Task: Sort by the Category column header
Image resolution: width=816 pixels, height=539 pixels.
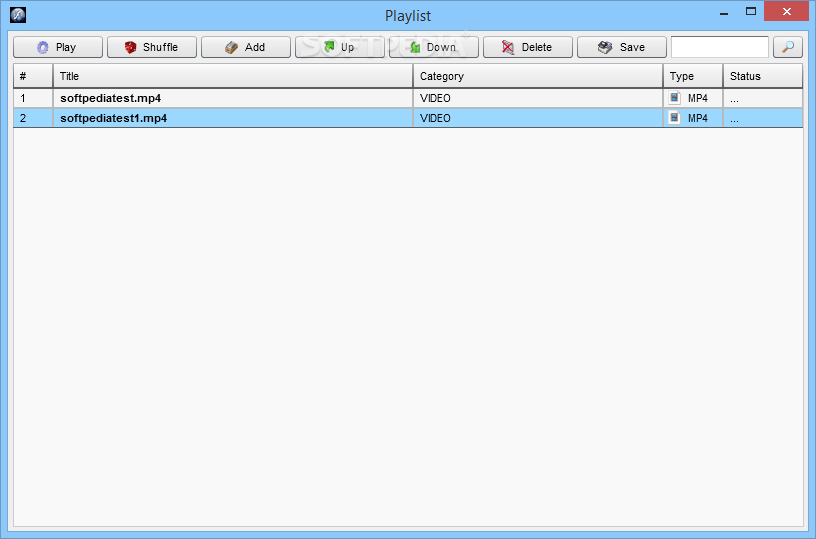Action: tap(538, 76)
